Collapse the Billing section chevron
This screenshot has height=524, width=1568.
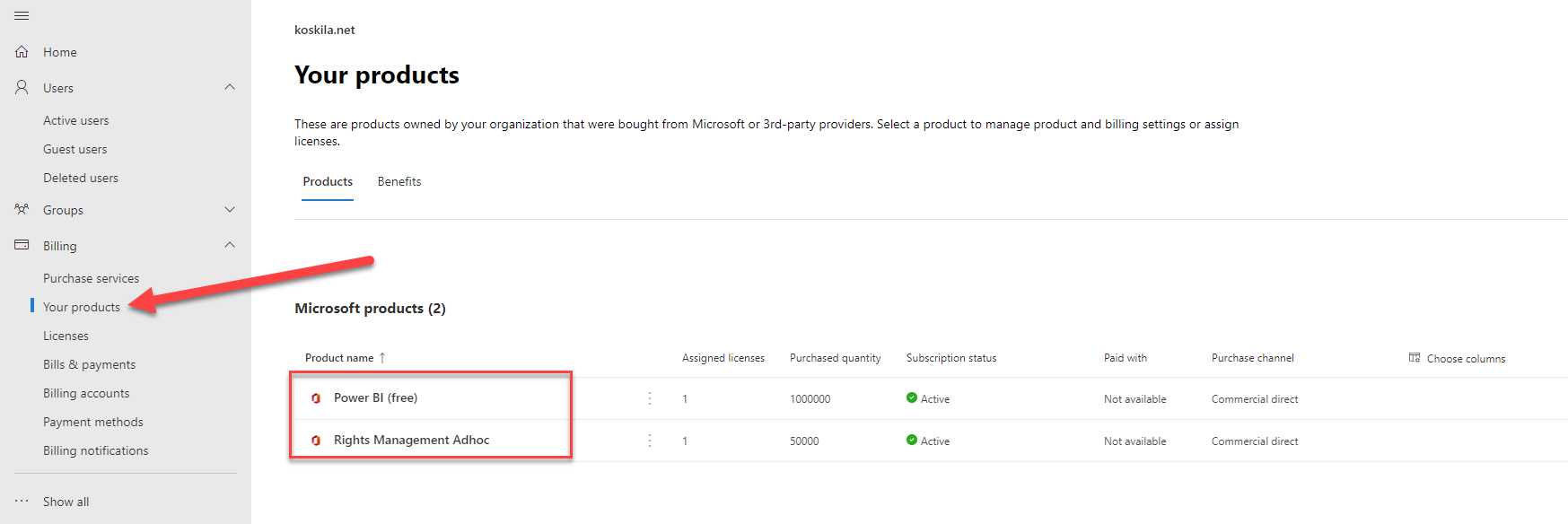pos(230,245)
